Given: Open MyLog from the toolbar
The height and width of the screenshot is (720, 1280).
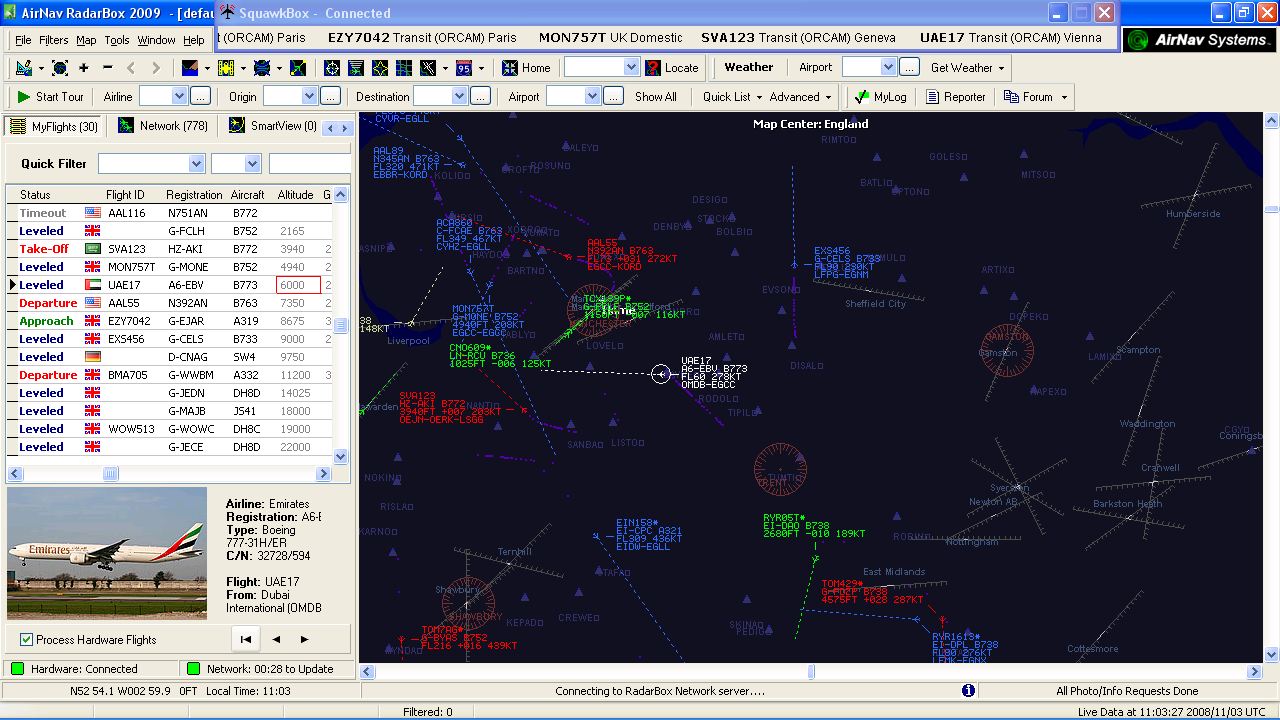Looking at the screenshot, I should pyautogui.click(x=882, y=97).
